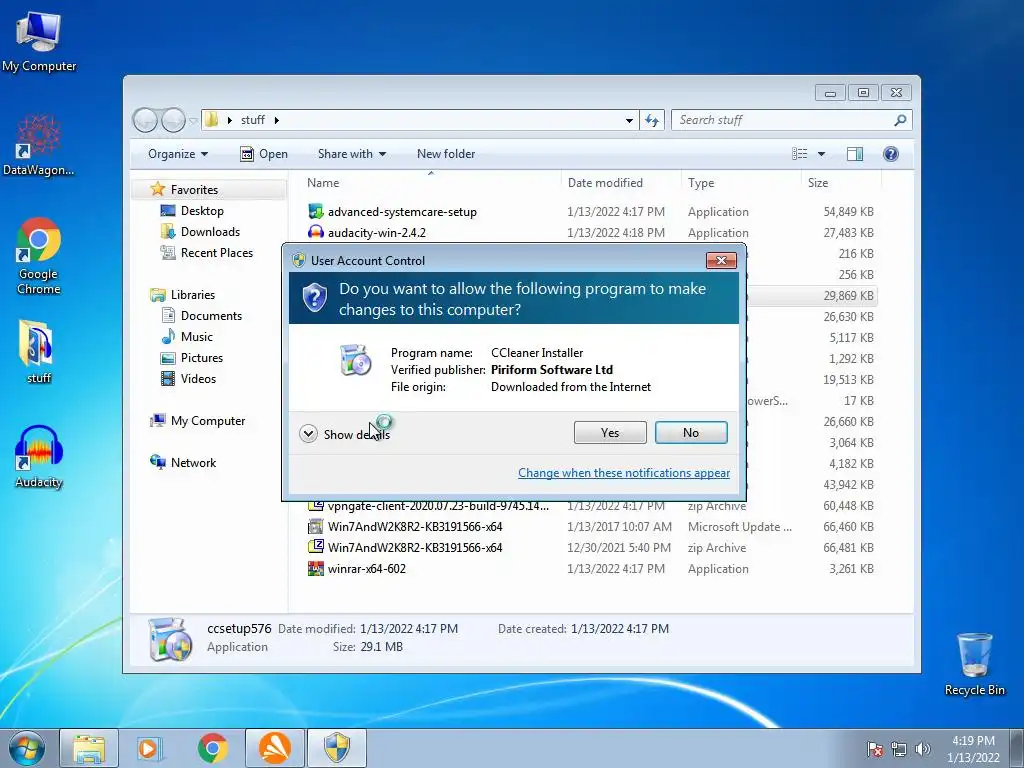1024x768 pixels.
Task: Open stuff folder on desktop
Action: coord(39,351)
